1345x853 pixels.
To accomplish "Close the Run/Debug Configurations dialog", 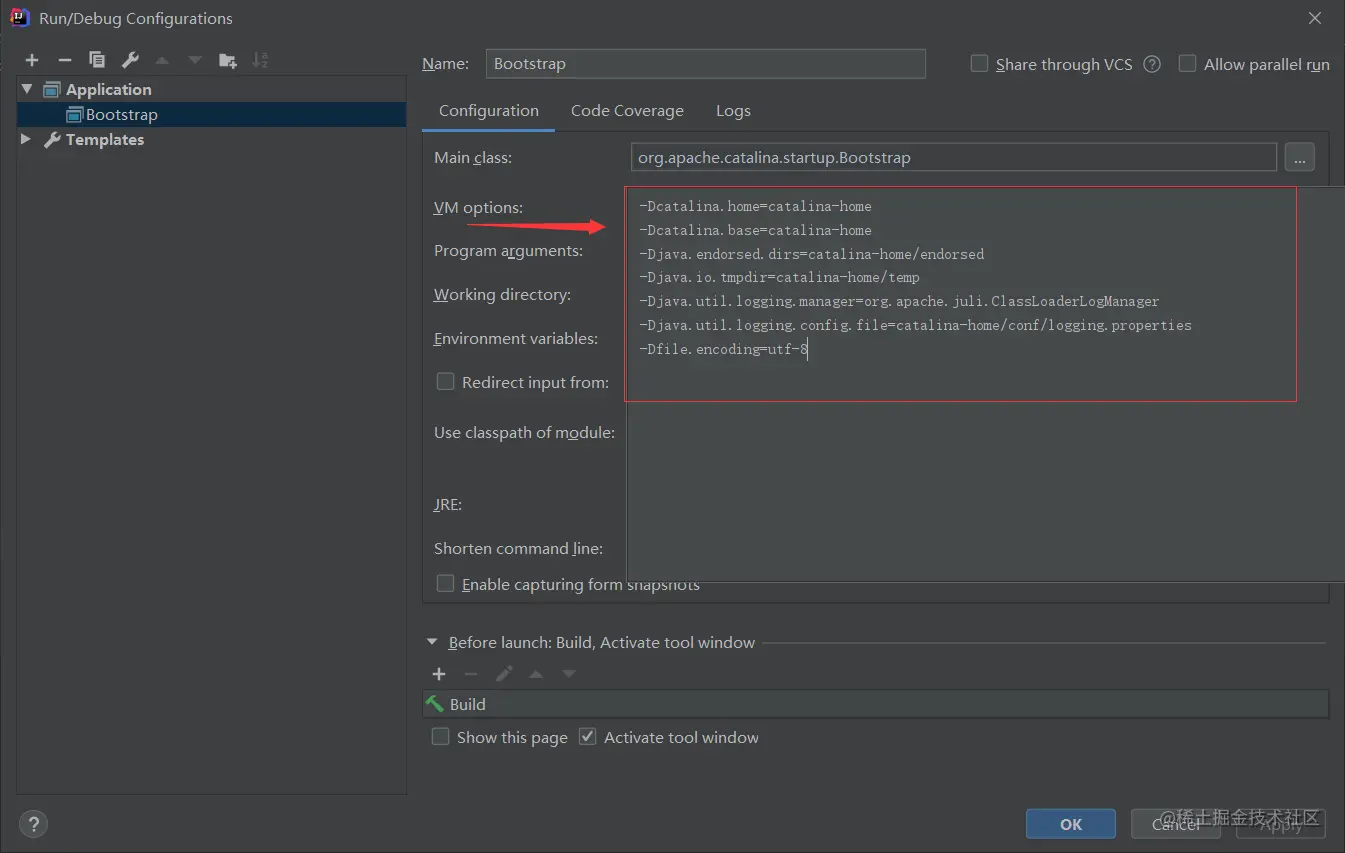I will tap(1315, 18).
